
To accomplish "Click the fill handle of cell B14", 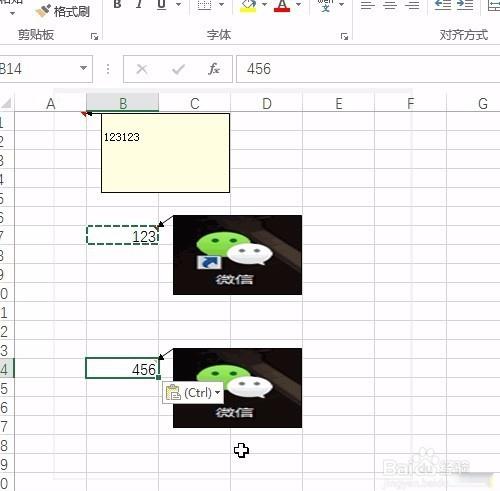I will [x=159, y=377].
